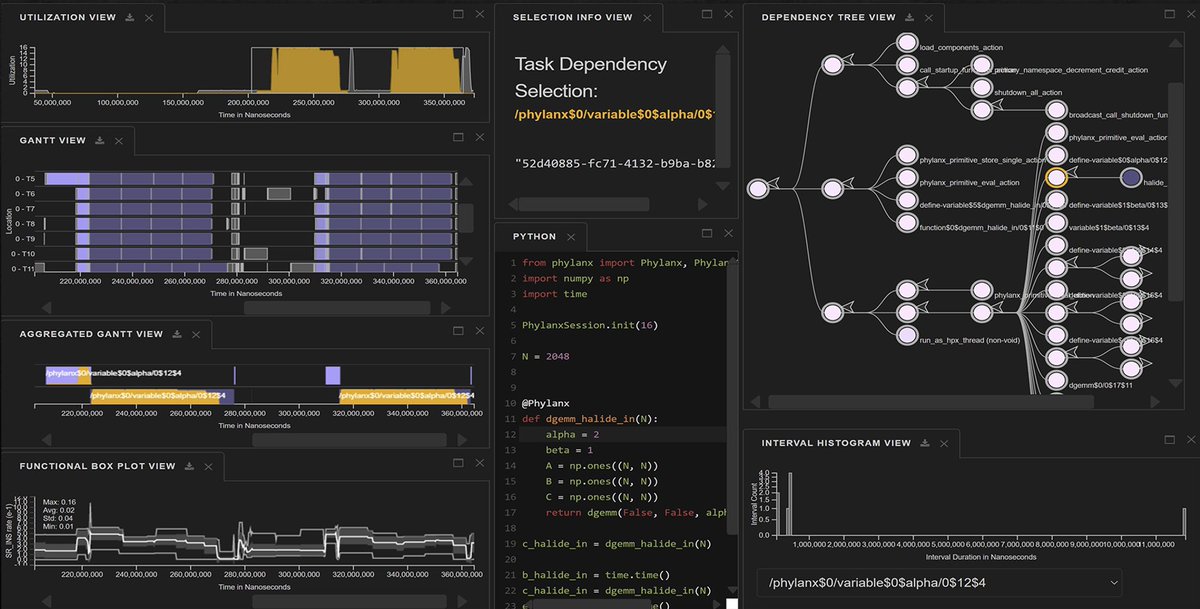This screenshot has width=1200, height=609.
Task: Select the phylanx_primitive_store_single_action node
Action: (x=907, y=156)
